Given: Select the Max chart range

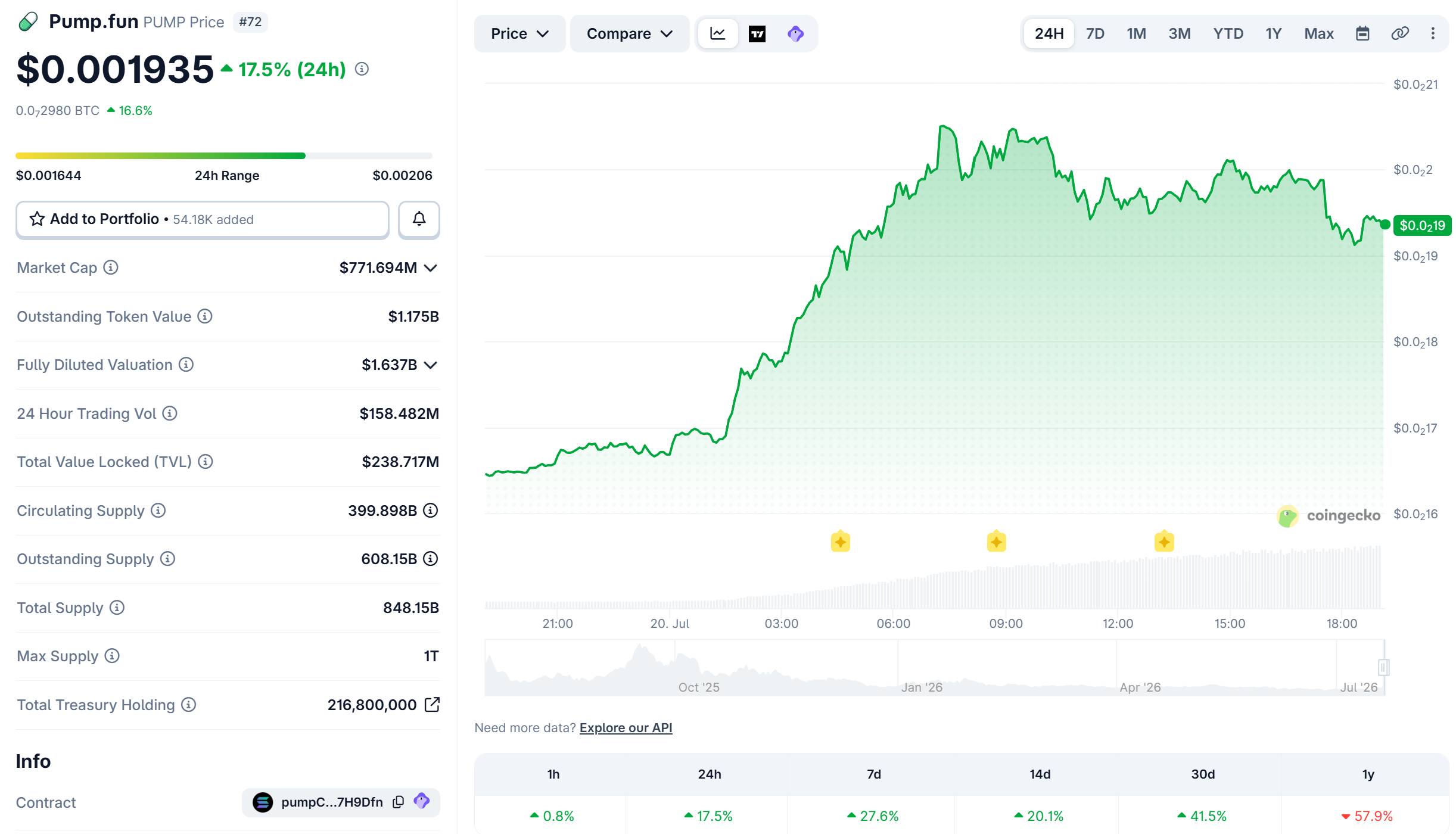Looking at the screenshot, I should coord(1319,33).
